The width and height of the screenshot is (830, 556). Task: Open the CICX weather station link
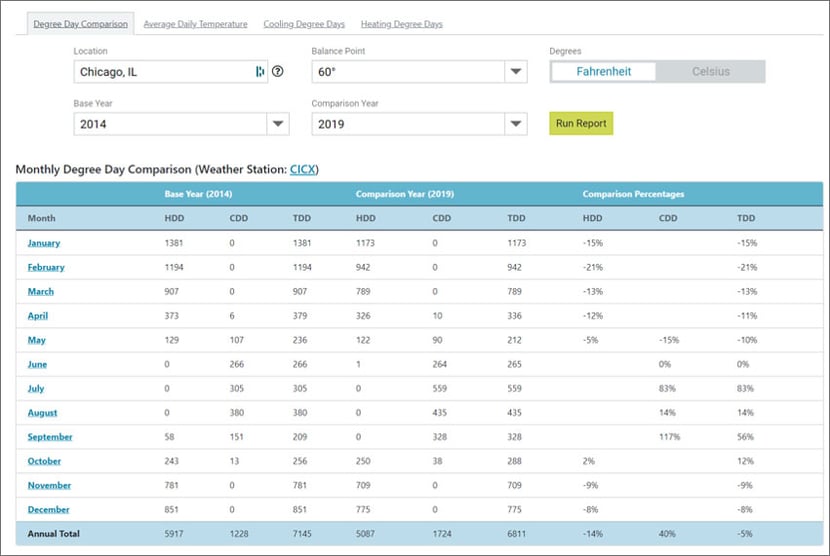click(303, 170)
